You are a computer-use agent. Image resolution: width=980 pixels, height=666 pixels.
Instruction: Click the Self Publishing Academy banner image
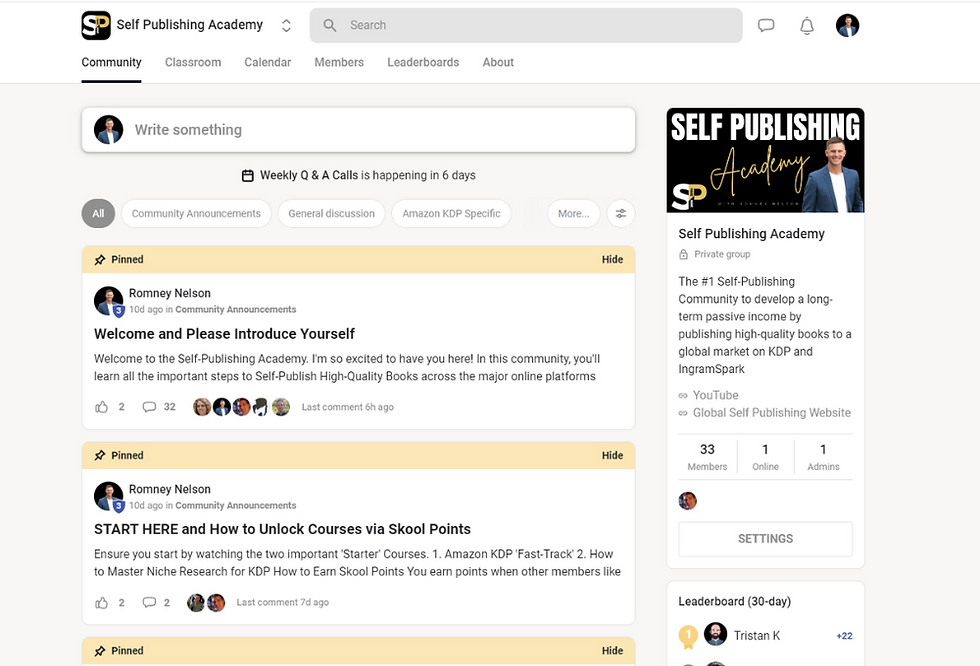(765, 161)
